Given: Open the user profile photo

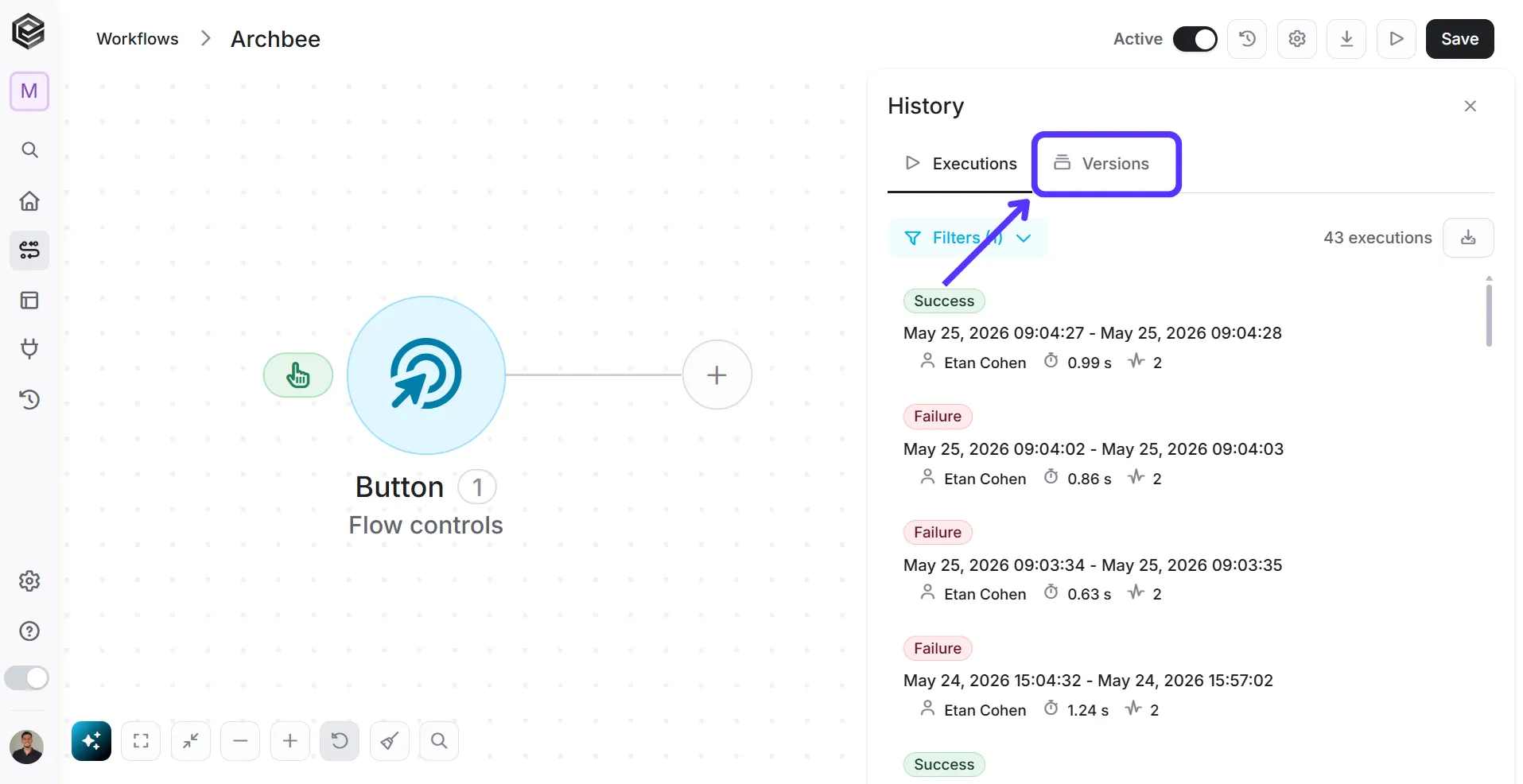Looking at the screenshot, I should coord(26,747).
